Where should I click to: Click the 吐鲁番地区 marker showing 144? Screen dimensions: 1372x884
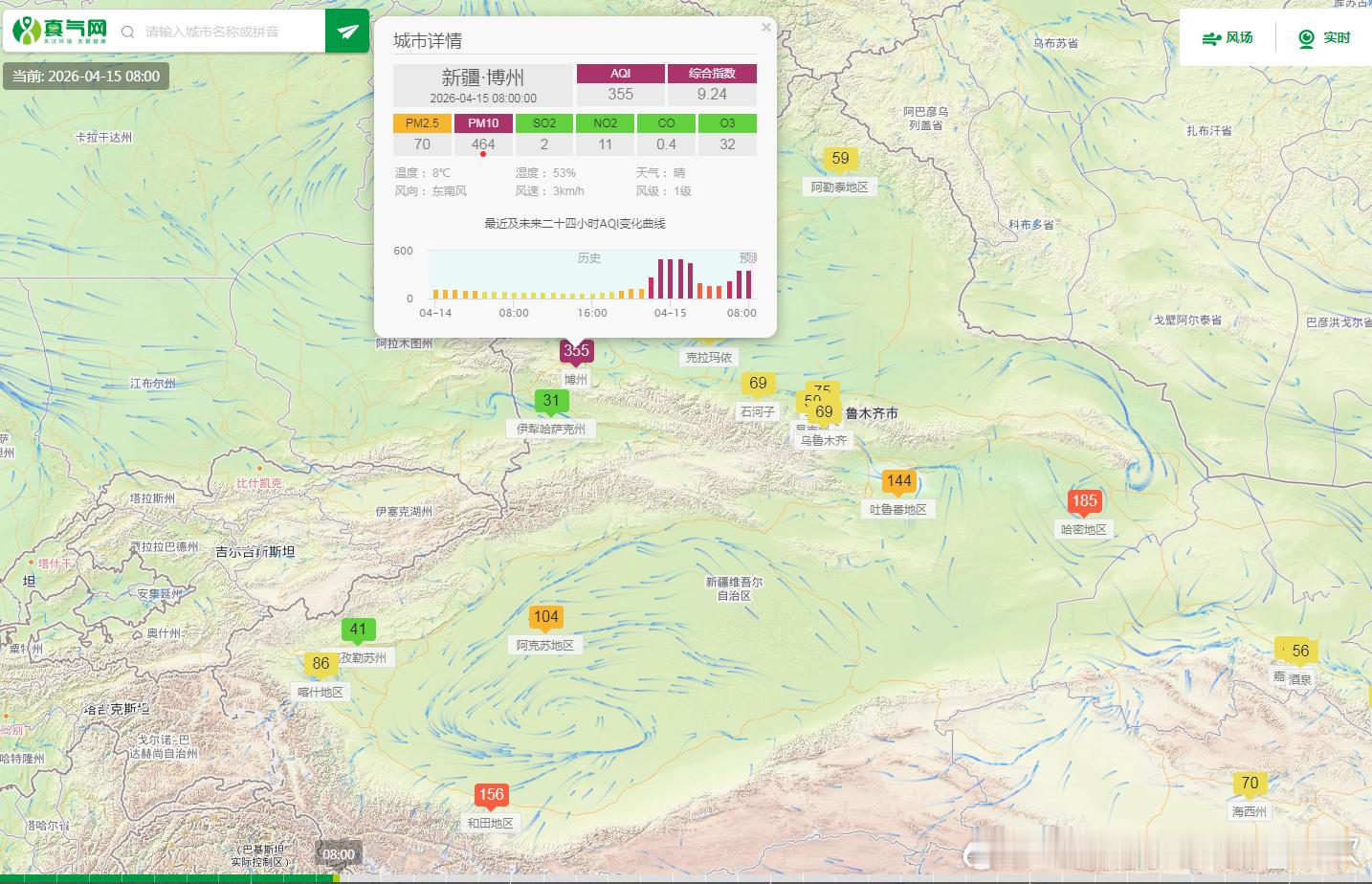pyautogui.click(x=898, y=482)
